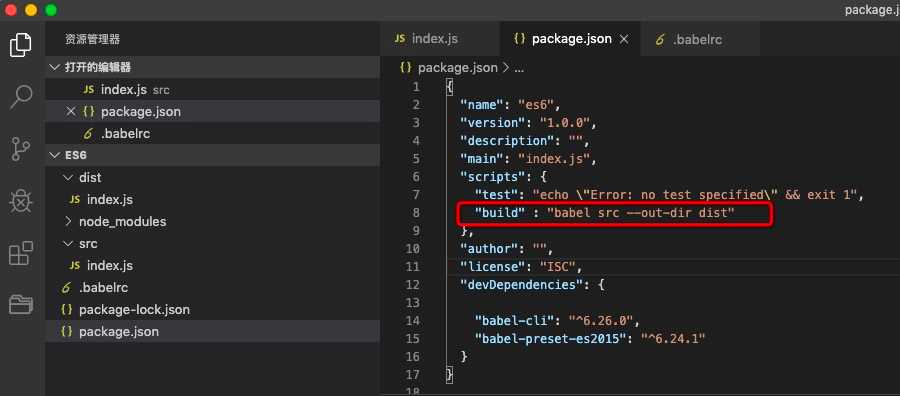Click the breadcrumb ellipsis
Viewport: 900px width, 396px height.
pos(519,68)
